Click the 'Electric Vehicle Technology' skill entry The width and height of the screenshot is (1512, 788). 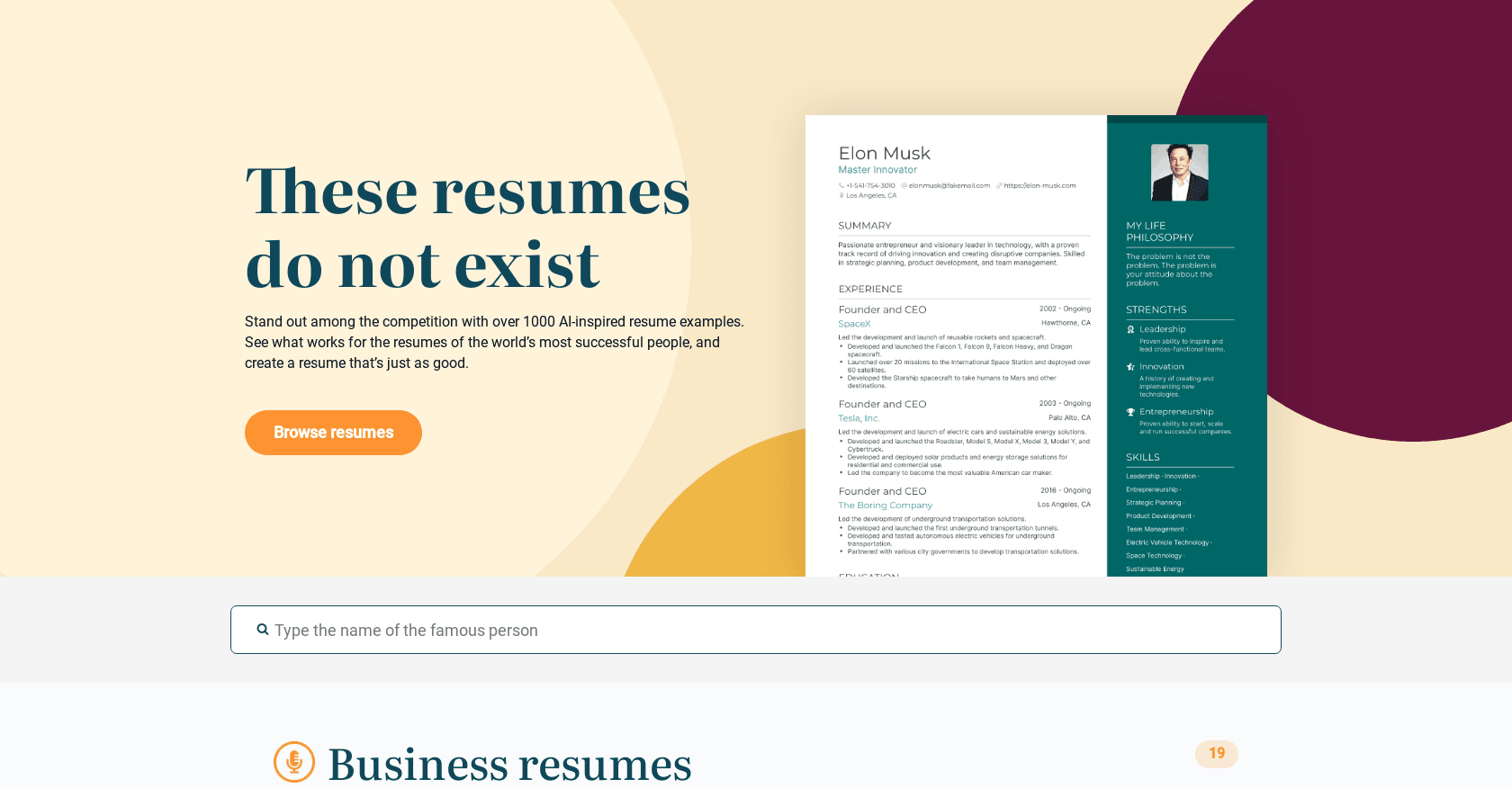tap(1168, 542)
